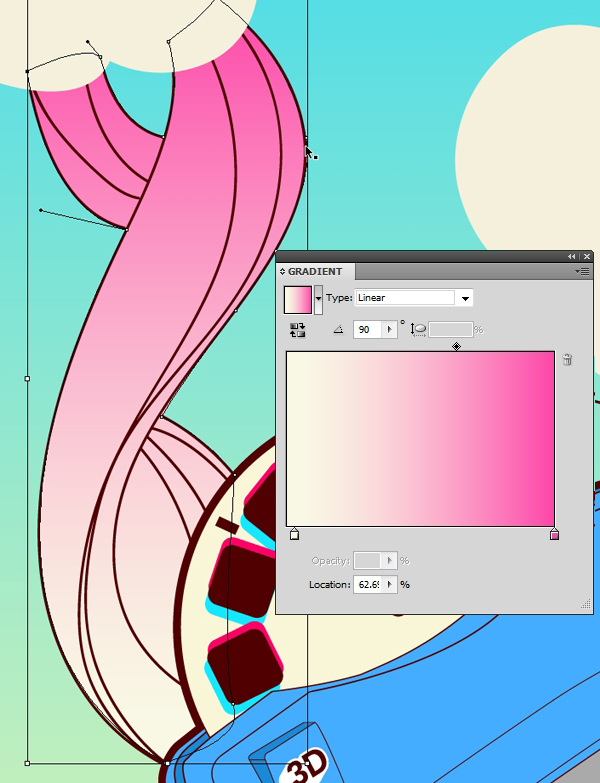Screen dimensions: 600x783
Task: Click the large gradient preview bar
Action: (420, 438)
